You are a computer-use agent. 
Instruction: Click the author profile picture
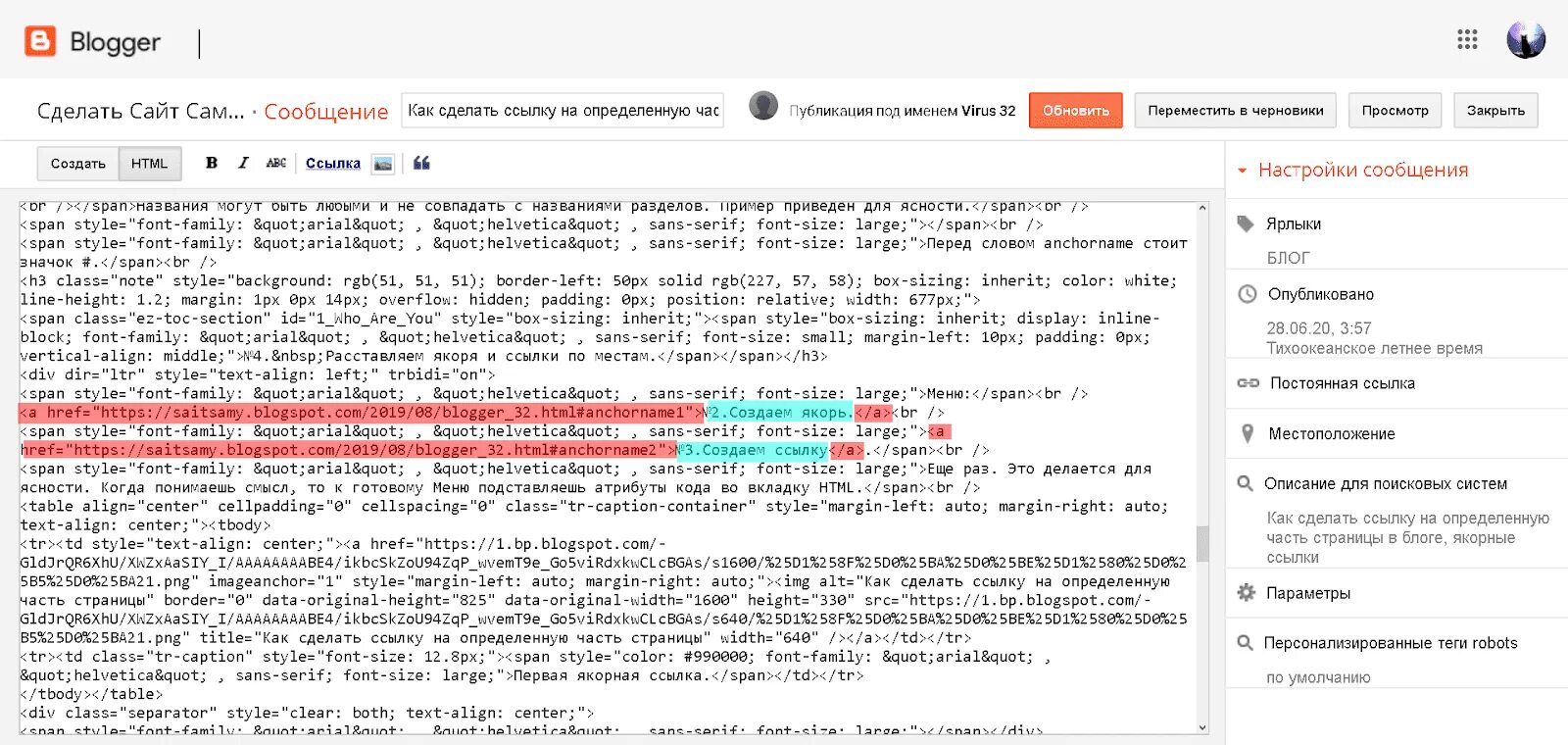click(763, 106)
